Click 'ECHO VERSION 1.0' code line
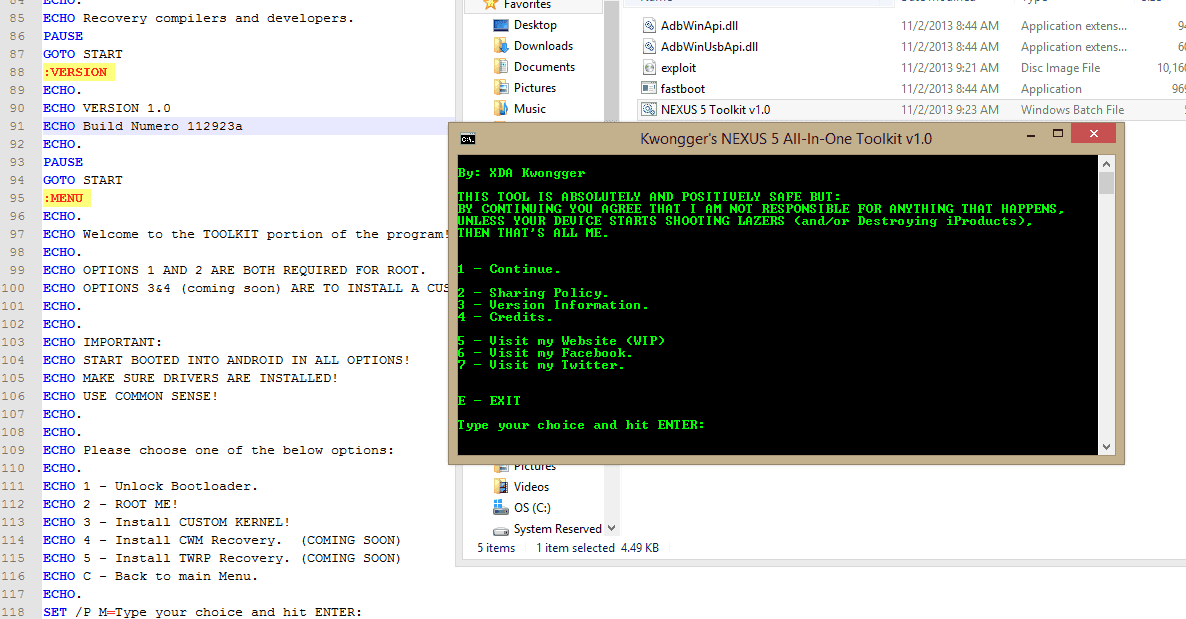 [x=107, y=108]
